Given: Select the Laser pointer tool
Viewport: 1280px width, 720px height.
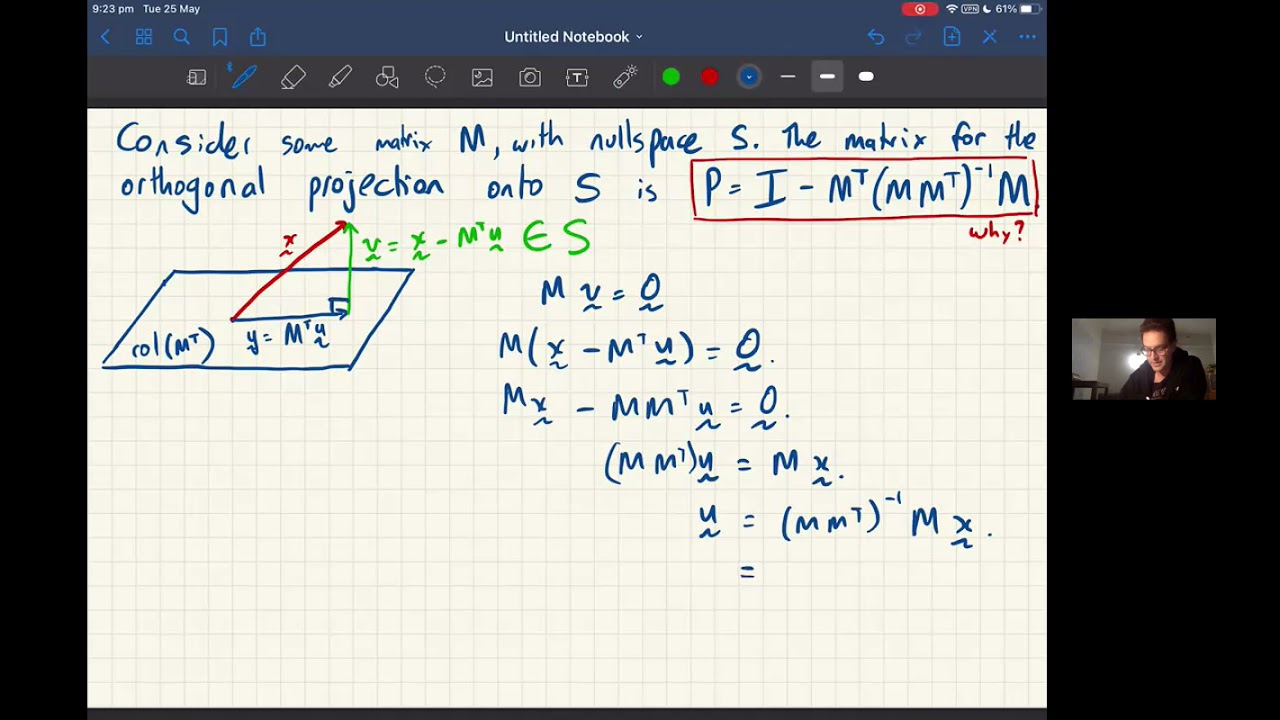Looking at the screenshot, I should pos(625,77).
